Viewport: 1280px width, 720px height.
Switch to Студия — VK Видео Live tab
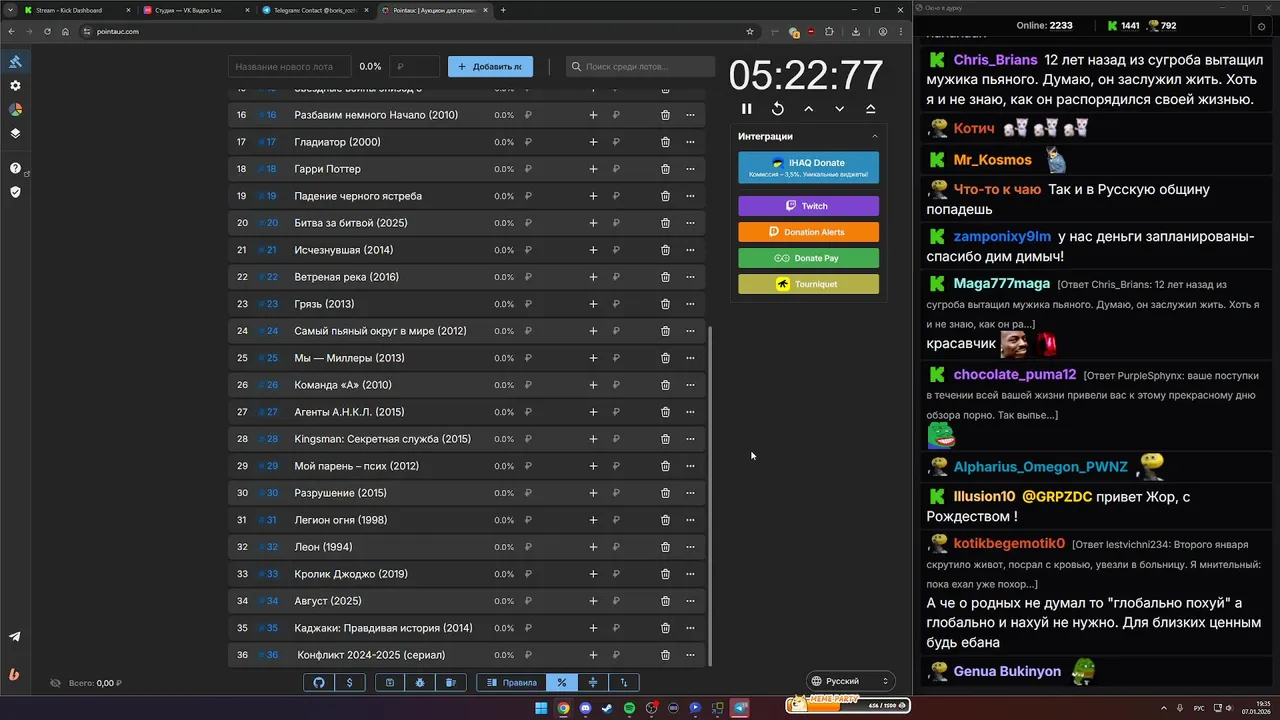click(196, 10)
